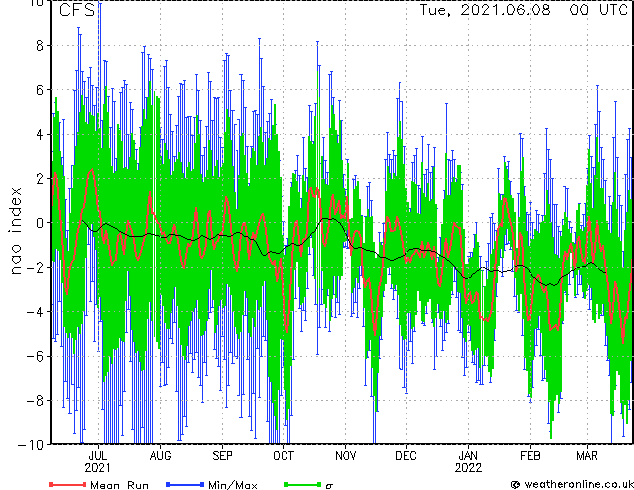Click the σ legend symbol

point(329,486)
